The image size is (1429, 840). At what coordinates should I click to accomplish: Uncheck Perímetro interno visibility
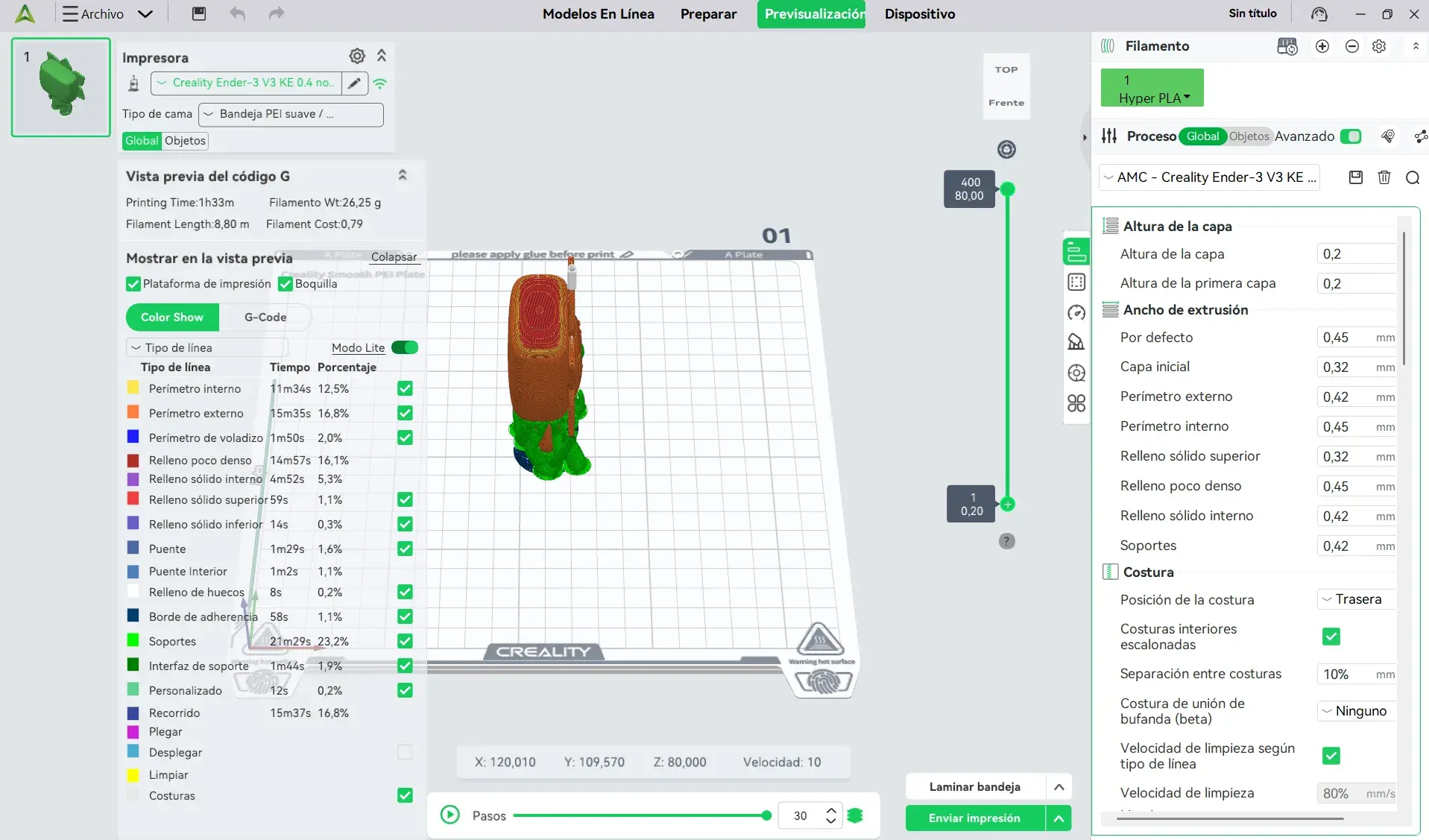(x=405, y=388)
